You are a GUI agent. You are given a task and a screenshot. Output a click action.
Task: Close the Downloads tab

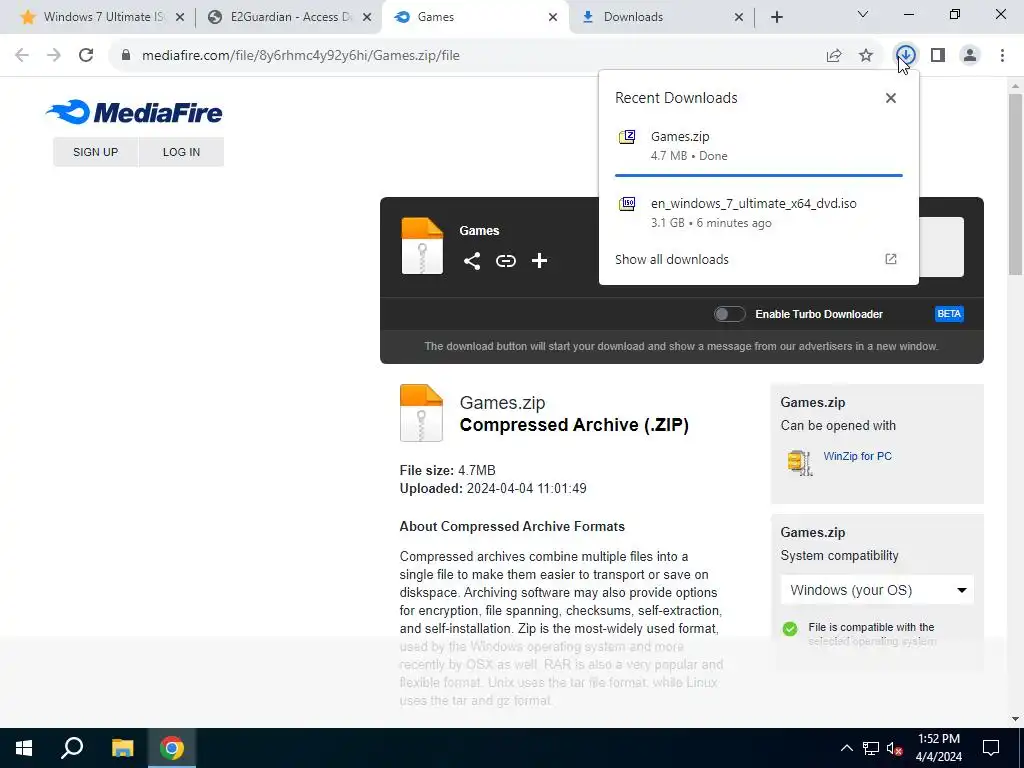coord(739,17)
